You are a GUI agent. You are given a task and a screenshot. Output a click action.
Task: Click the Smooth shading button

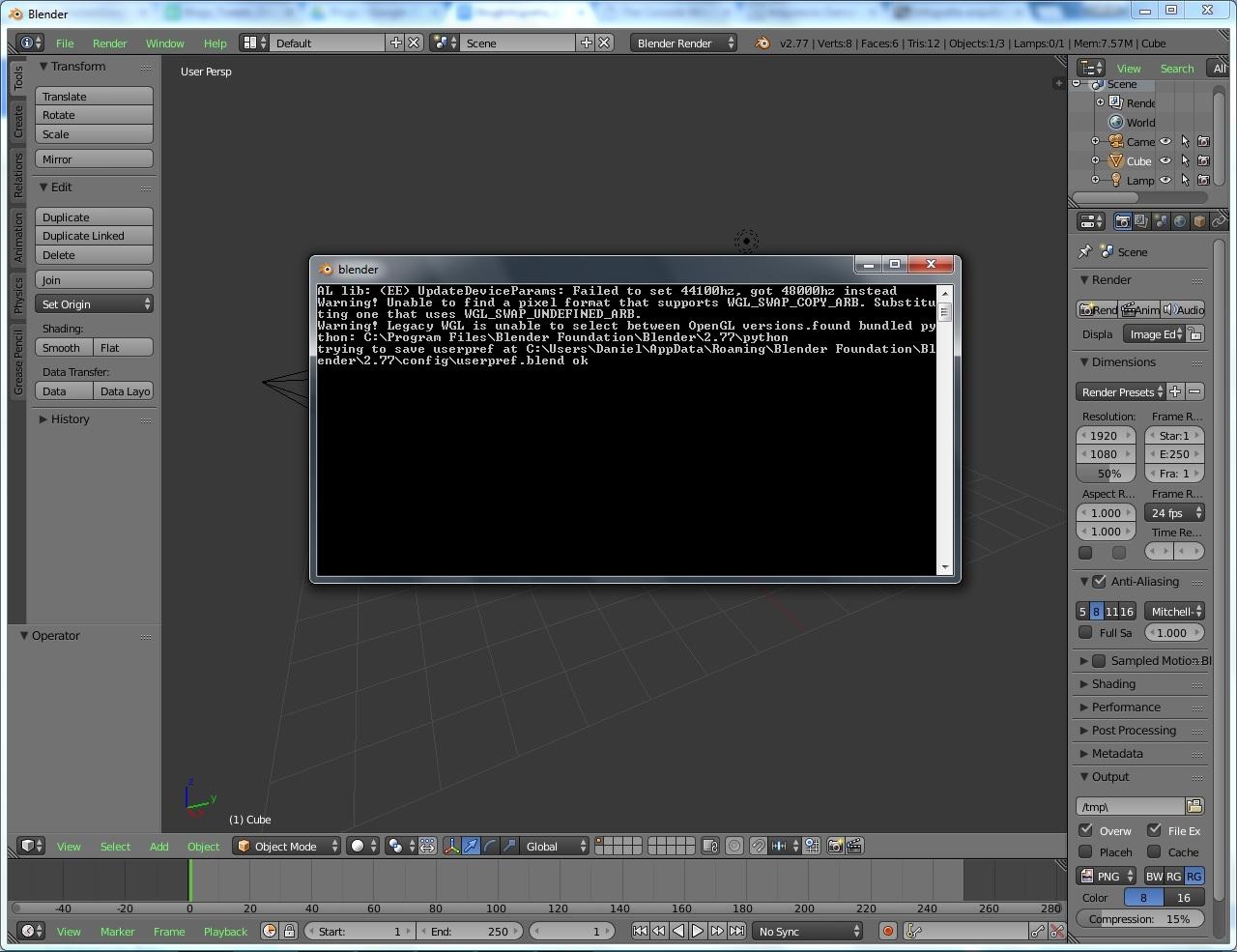tap(62, 347)
